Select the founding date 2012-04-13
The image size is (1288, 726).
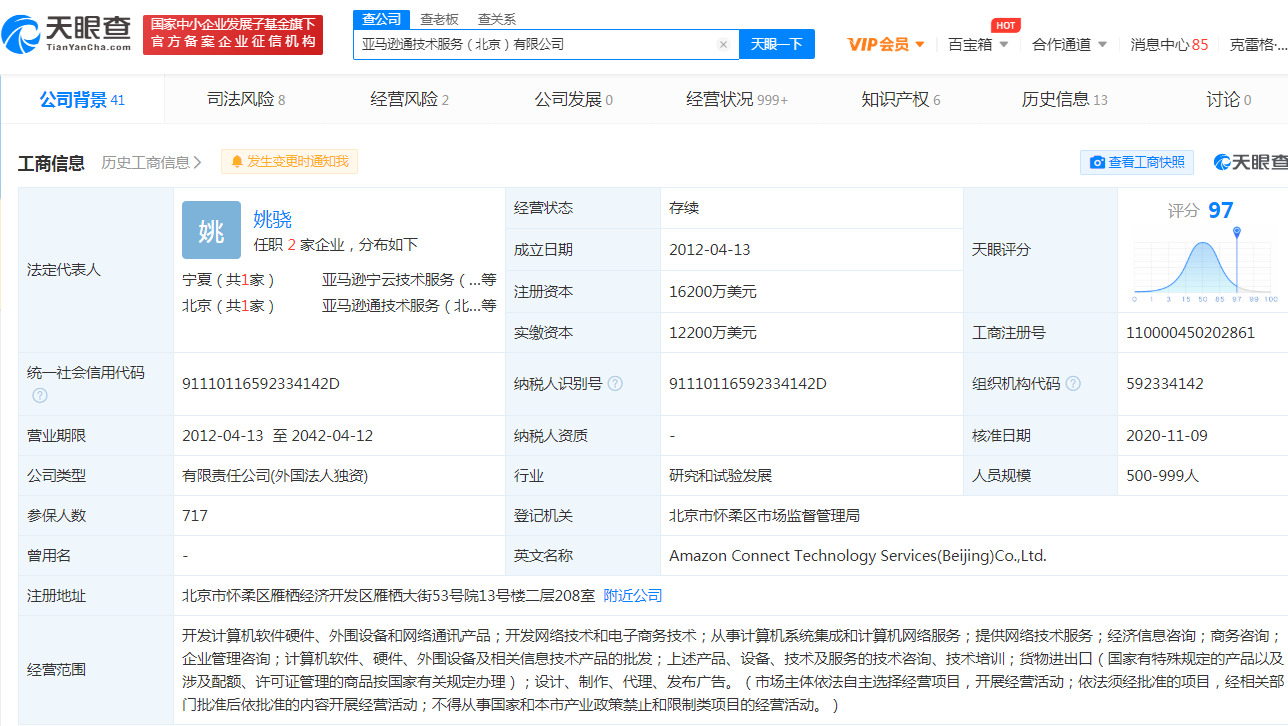pyautogui.click(x=709, y=250)
